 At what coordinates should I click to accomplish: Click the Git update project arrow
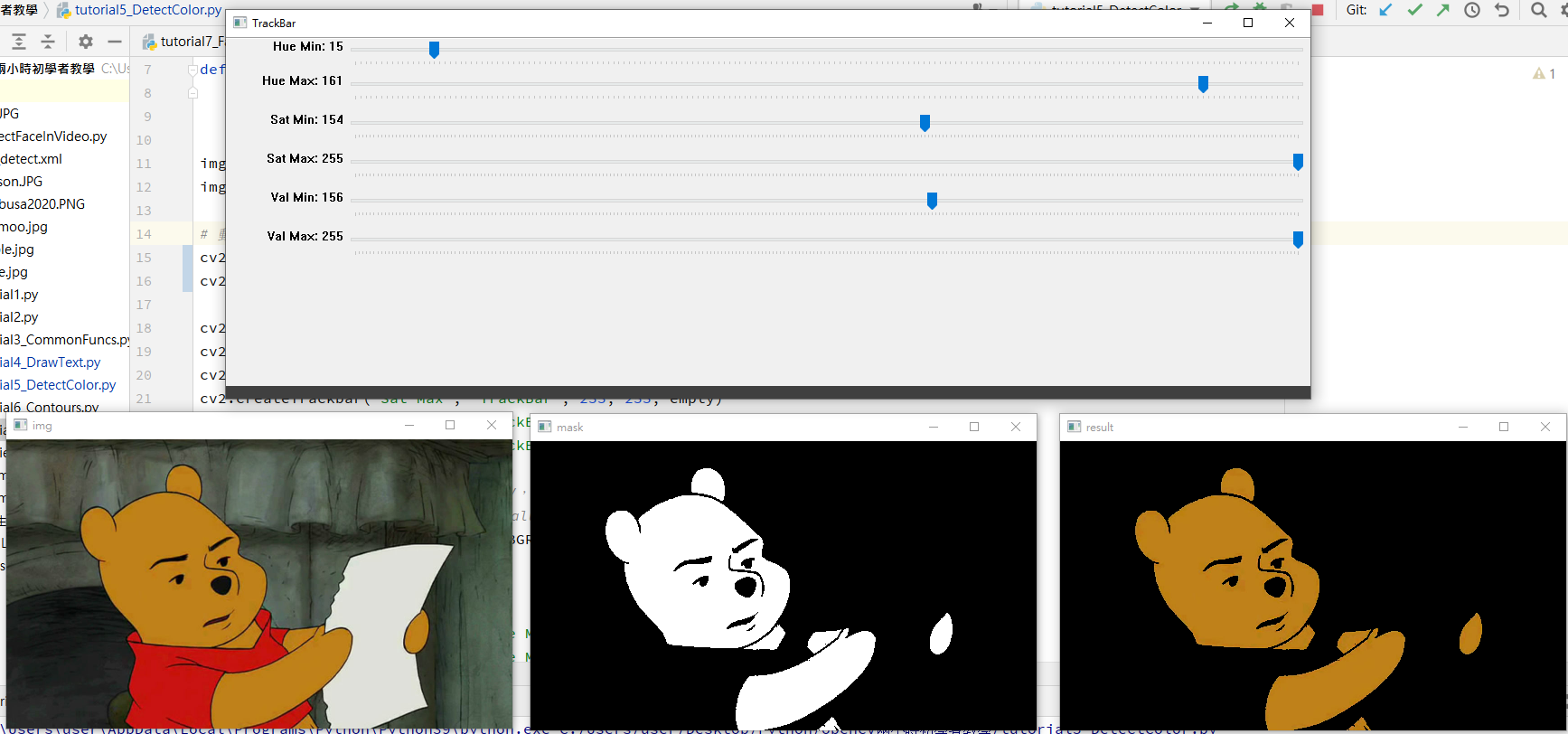[x=1385, y=10]
